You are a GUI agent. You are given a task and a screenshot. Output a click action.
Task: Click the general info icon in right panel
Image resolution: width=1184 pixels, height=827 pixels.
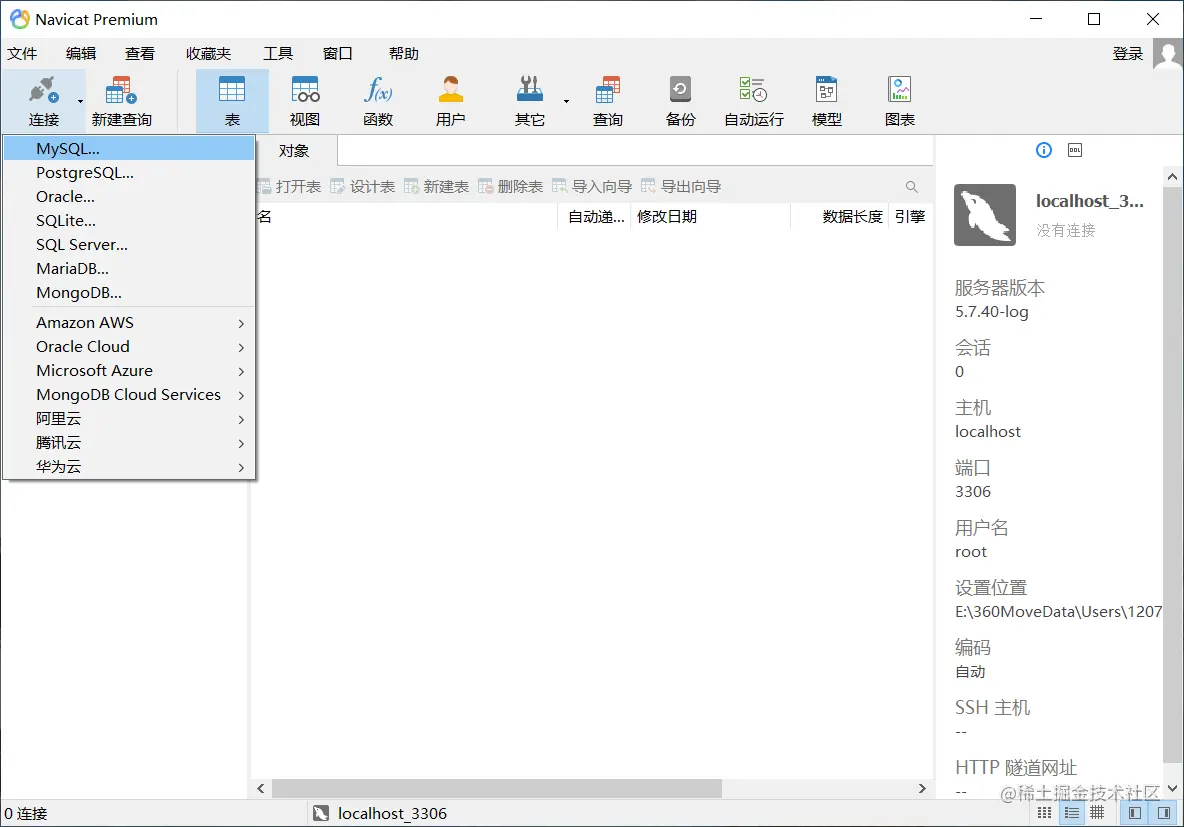click(x=1044, y=150)
